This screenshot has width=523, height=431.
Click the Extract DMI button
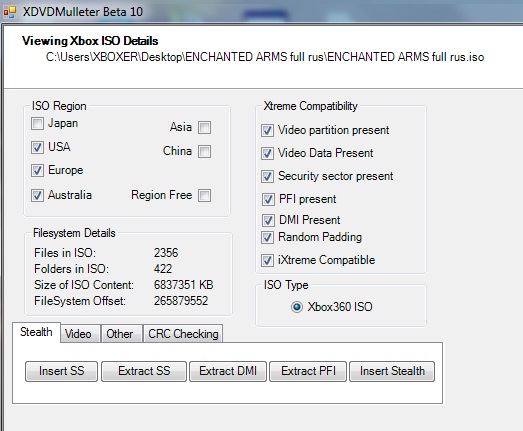(x=228, y=371)
